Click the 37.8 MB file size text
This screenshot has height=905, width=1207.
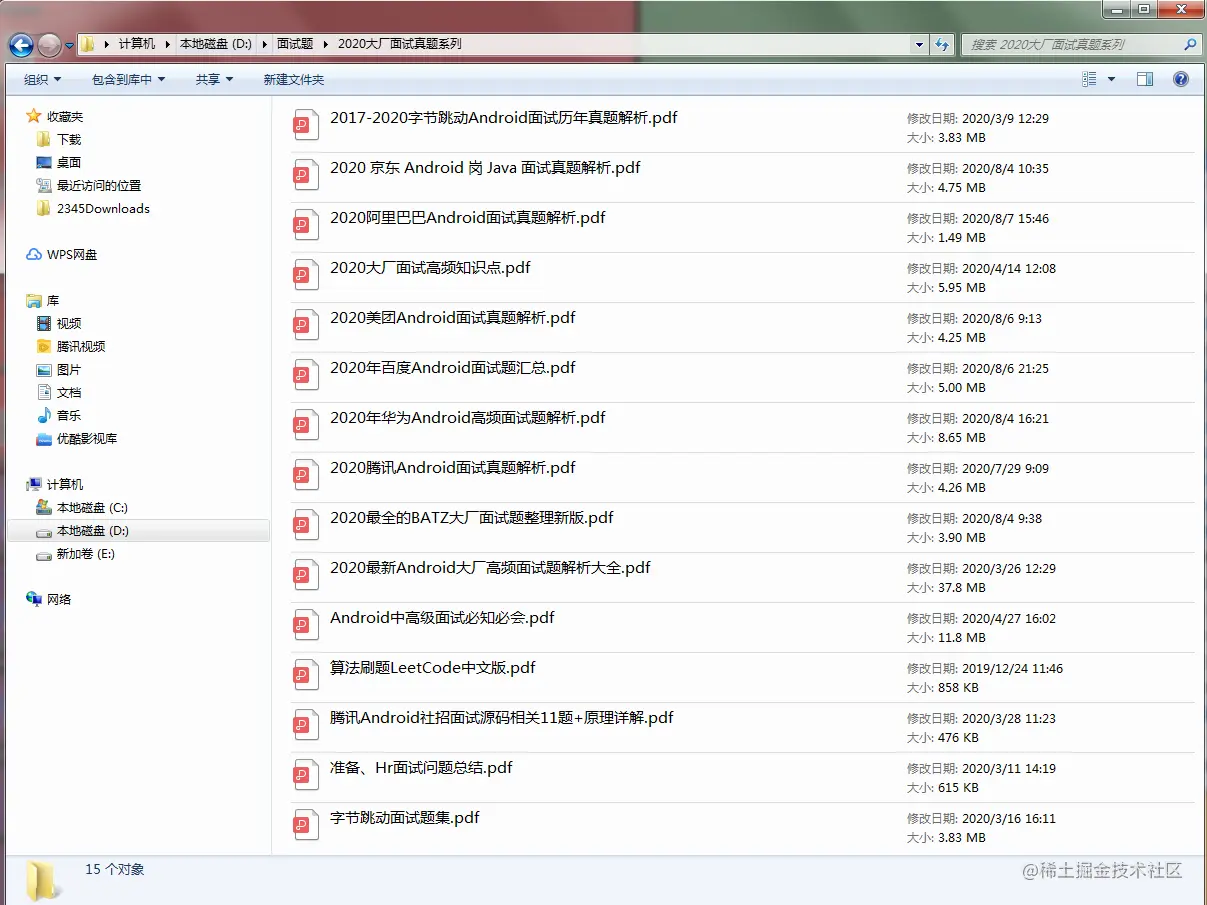tap(961, 588)
